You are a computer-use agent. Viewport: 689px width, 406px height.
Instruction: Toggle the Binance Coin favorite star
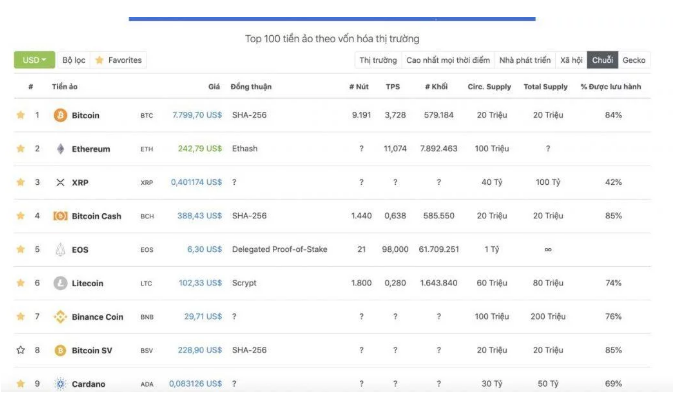(21, 316)
